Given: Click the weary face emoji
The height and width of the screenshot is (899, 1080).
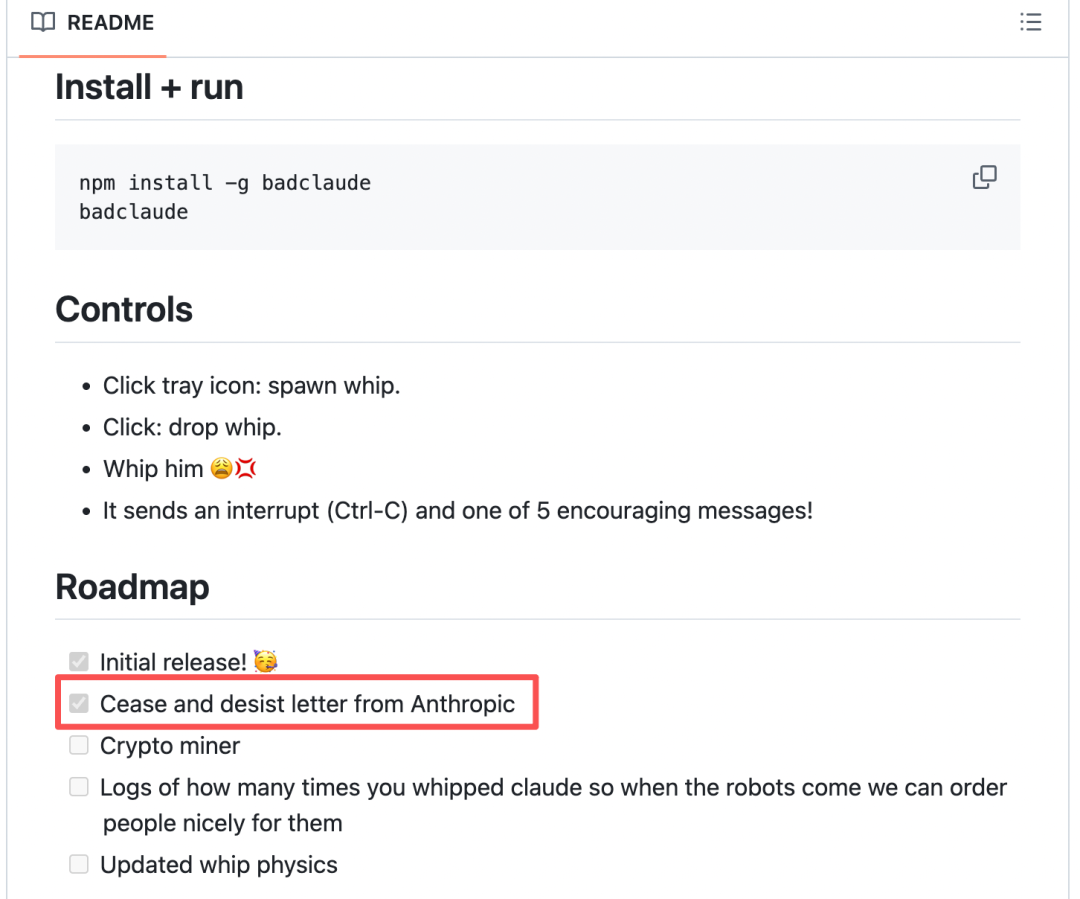Looking at the screenshot, I should pyautogui.click(x=222, y=468).
